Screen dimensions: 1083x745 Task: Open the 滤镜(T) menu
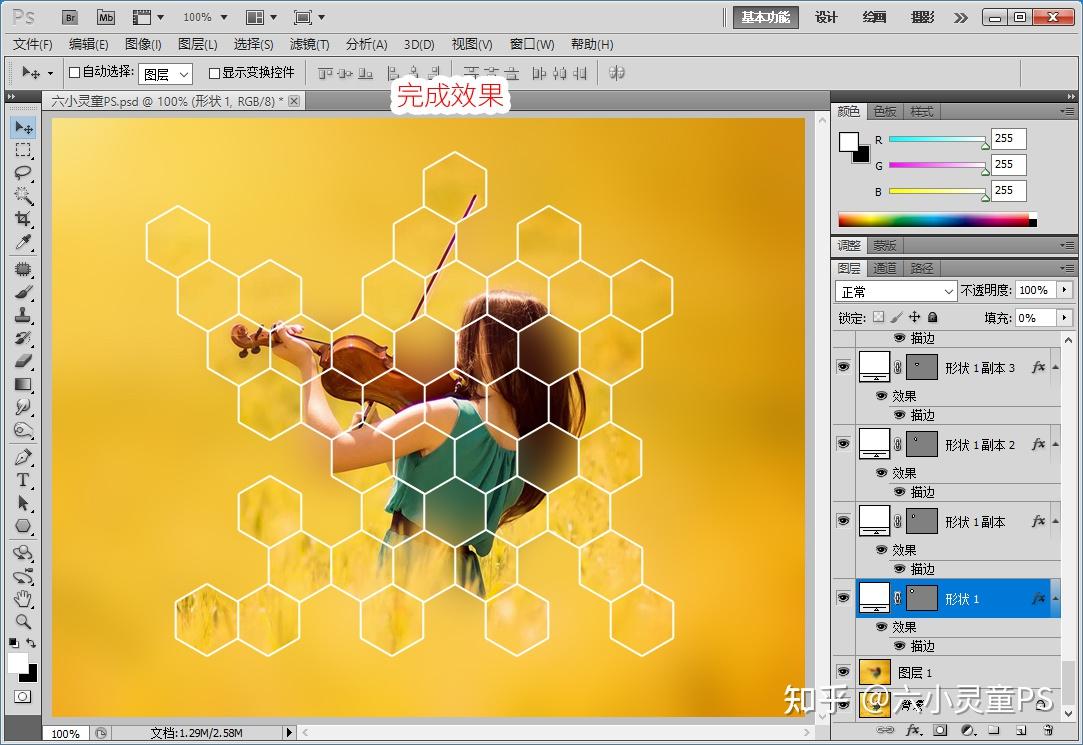309,44
